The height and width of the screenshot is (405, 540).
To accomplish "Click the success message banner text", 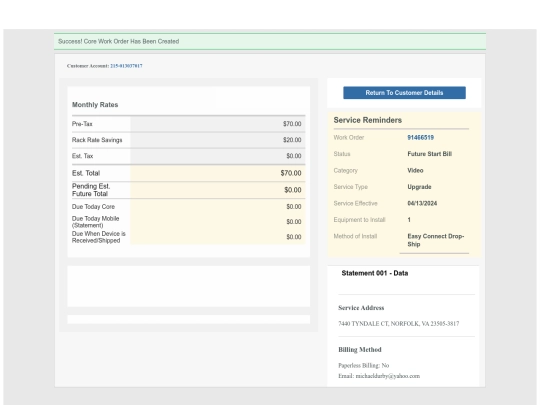I will click(x=118, y=41).
